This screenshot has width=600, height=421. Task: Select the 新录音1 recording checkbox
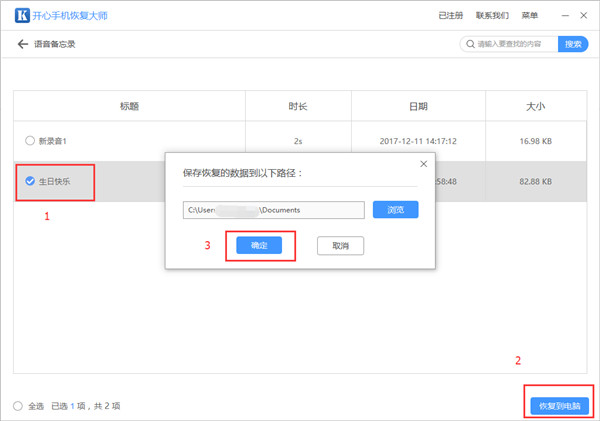coord(30,140)
